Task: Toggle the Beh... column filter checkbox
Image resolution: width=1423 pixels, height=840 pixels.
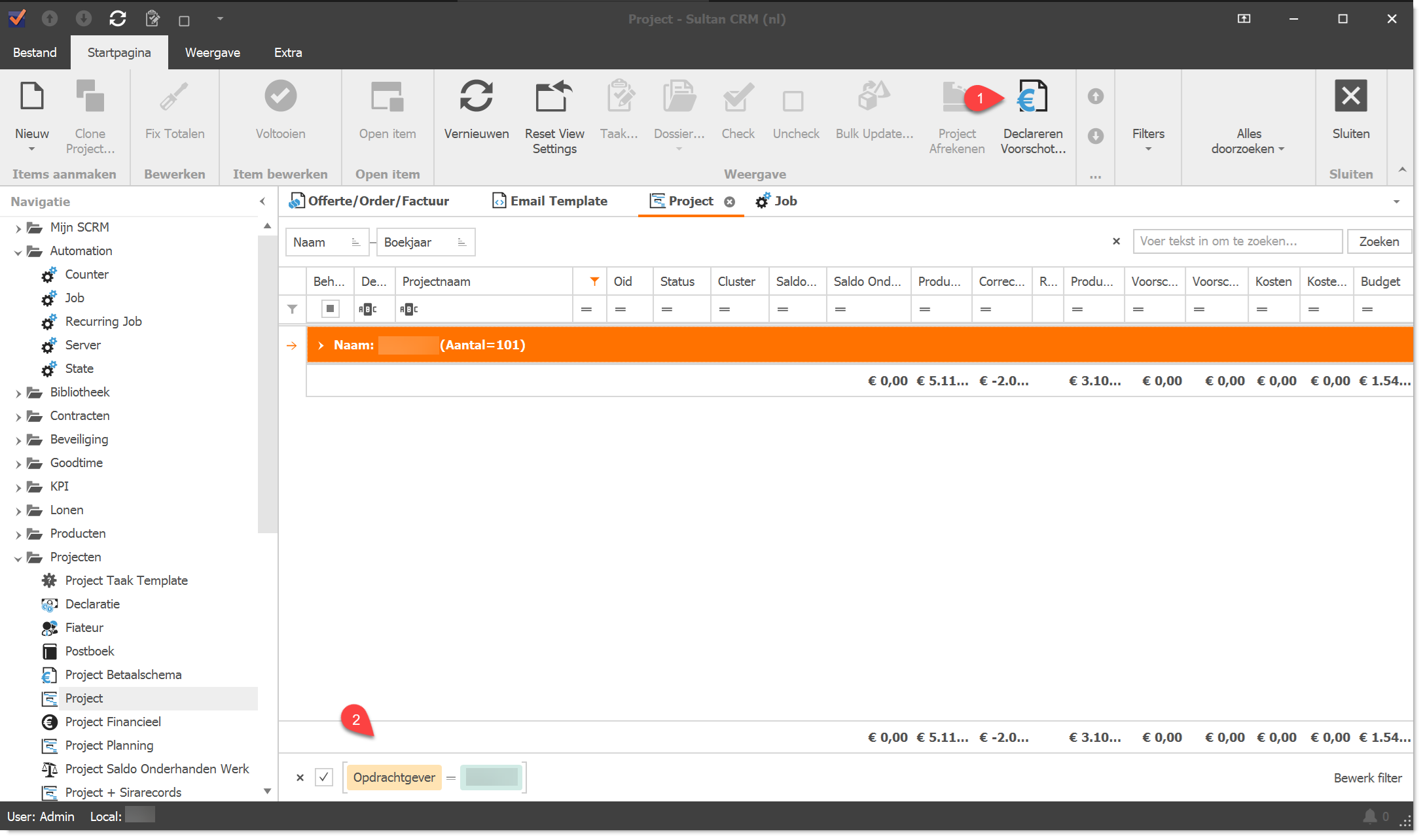Action: point(330,309)
